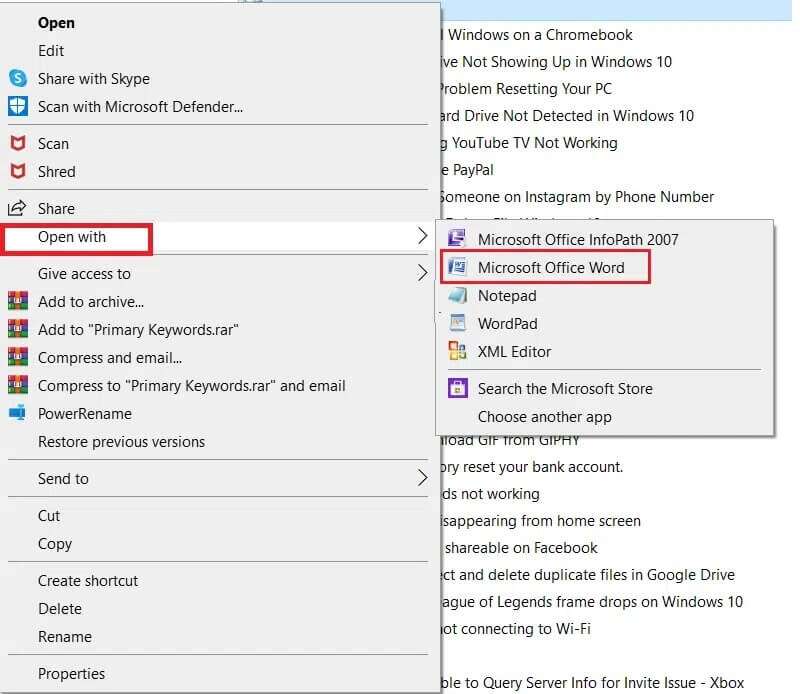Open the Open with menu entry
The image size is (800, 694).
click(x=218, y=236)
